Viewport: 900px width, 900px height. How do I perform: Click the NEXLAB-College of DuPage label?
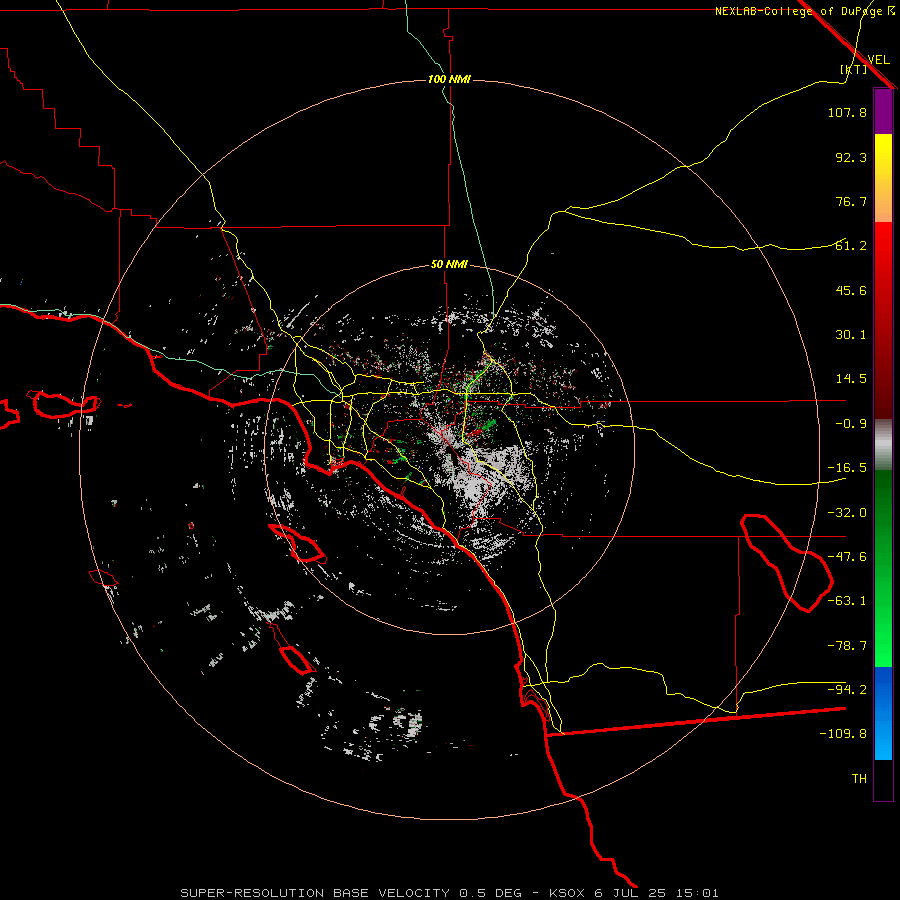pyautogui.click(x=805, y=11)
